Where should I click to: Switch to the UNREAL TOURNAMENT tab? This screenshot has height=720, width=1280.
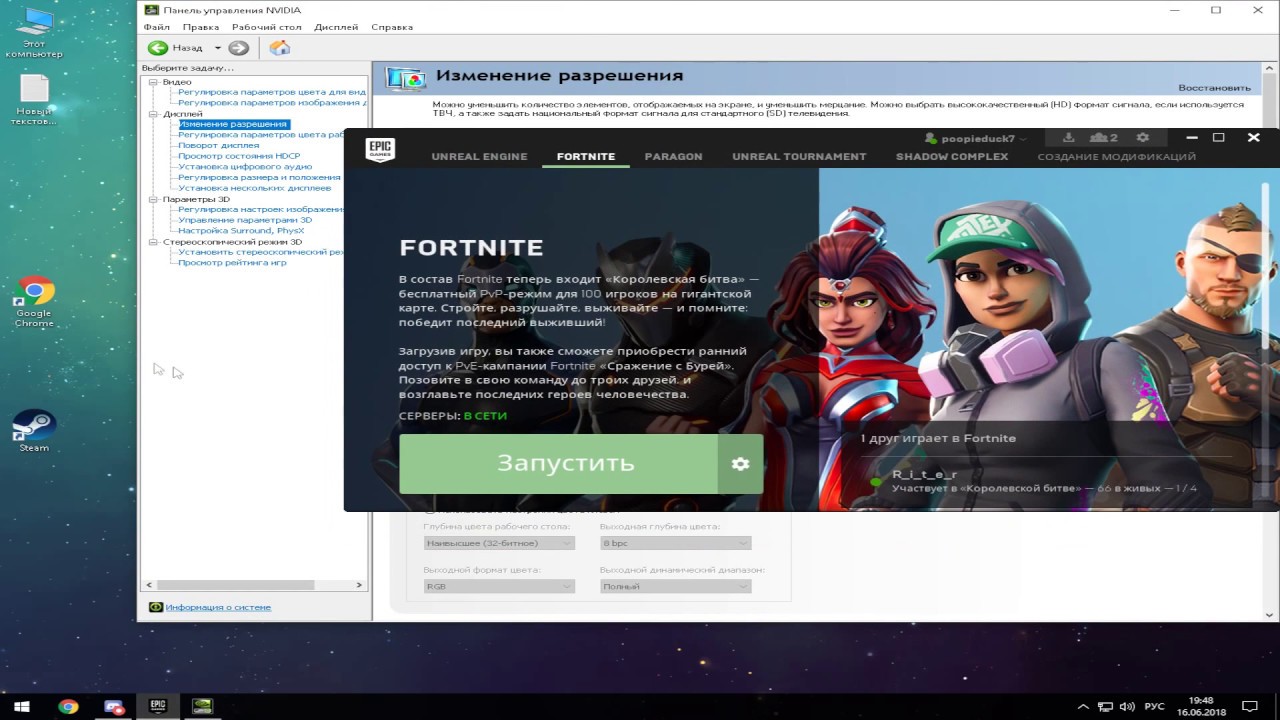(x=799, y=156)
